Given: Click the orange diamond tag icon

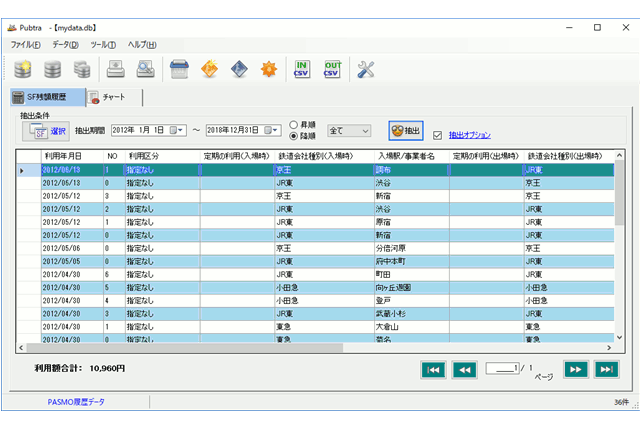Looking at the screenshot, I should pos(210,69).
